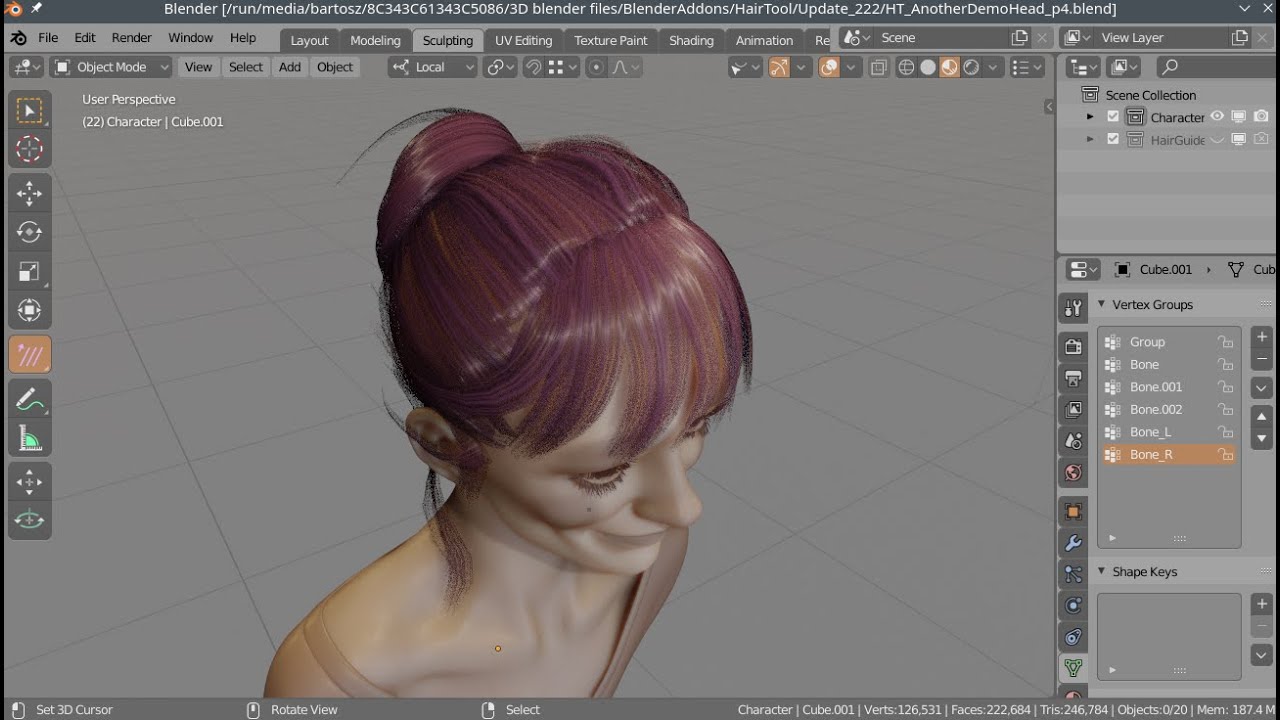Switch to the UV Editing workspace tab
This screenshot has height=720, width=1280.
523,40
